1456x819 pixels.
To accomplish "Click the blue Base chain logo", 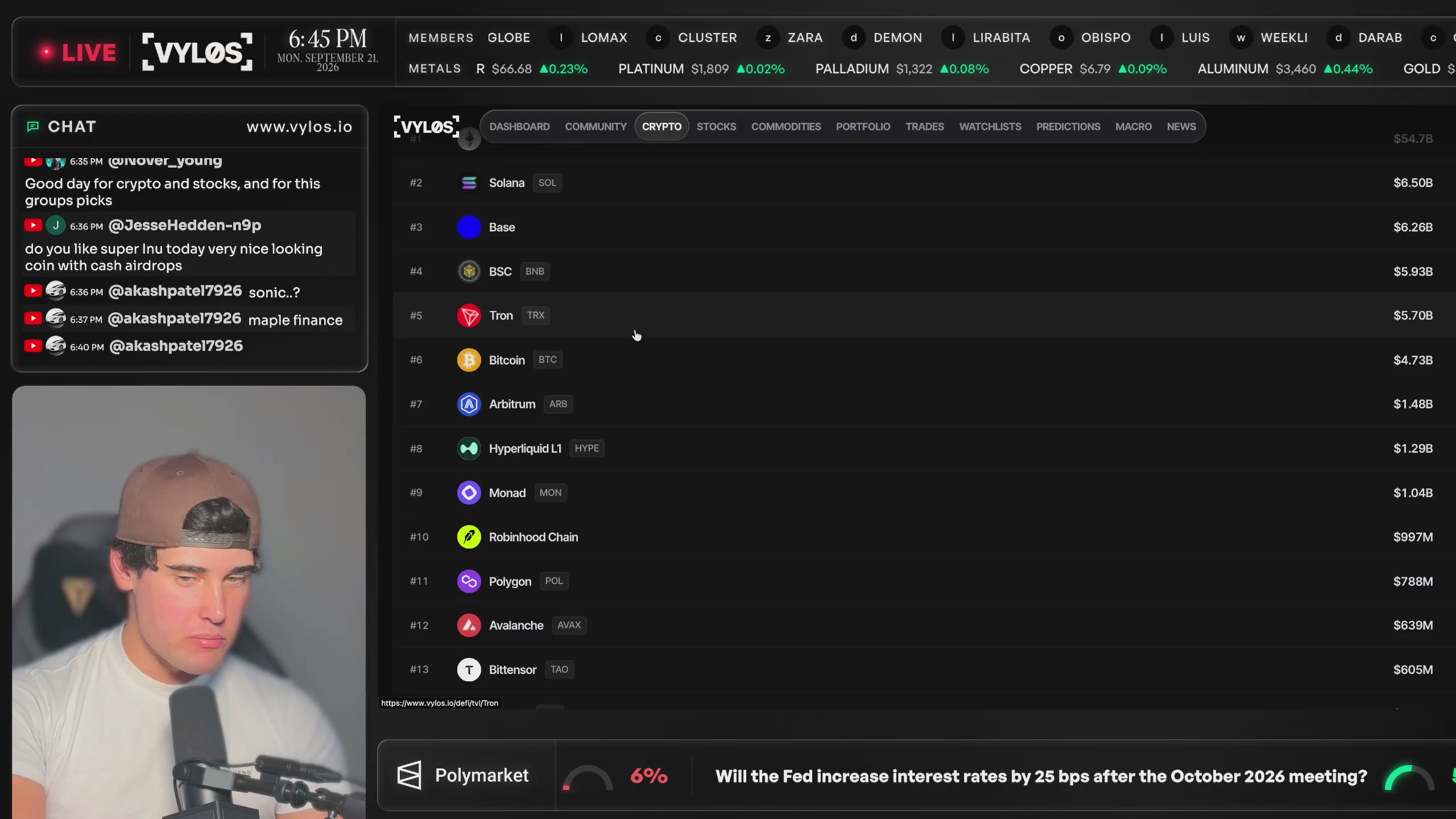I will 469,227.
